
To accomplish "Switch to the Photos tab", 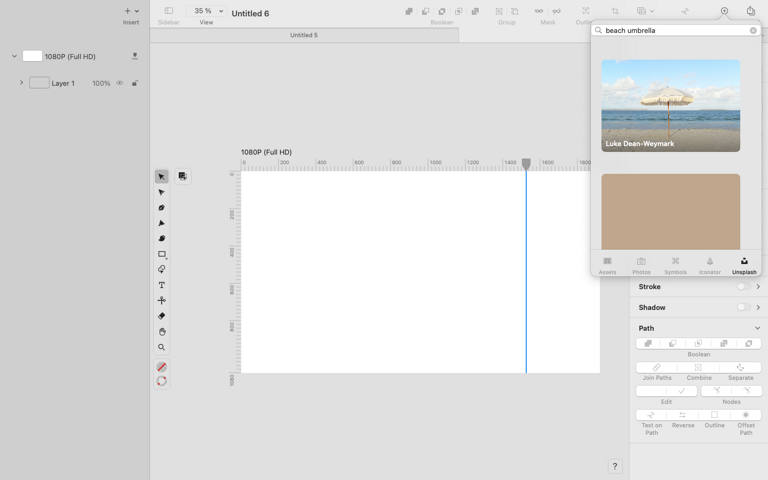I will coord(641,265).
